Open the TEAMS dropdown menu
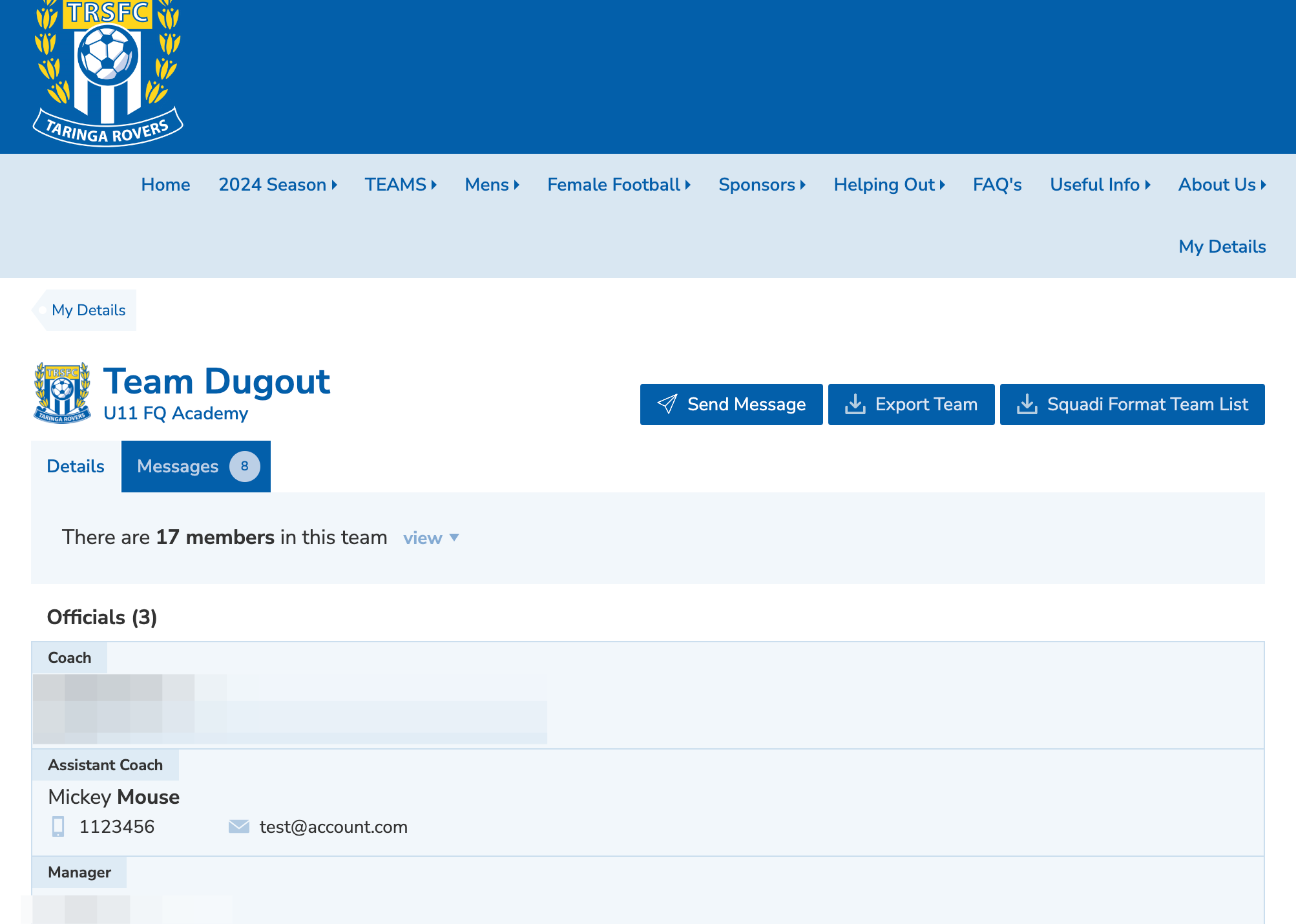1296x924 pixels. click(401, 185)
